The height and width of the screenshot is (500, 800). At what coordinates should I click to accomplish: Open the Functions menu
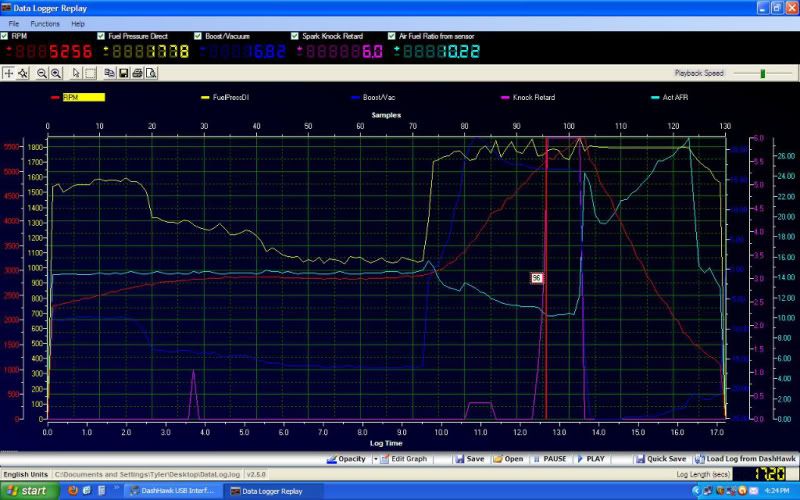(44, 23)
